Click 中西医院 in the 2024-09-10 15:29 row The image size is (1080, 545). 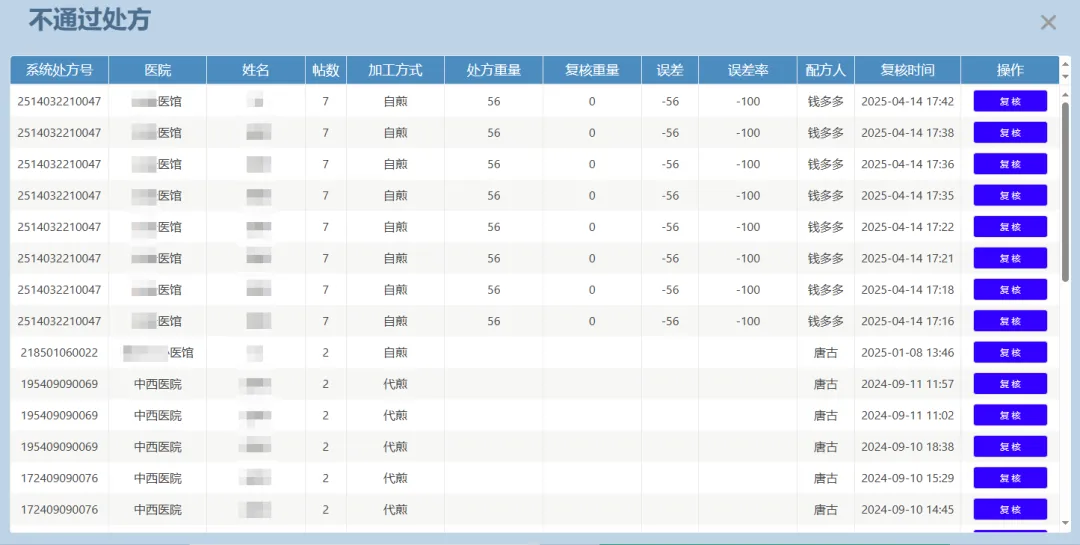[157, 479]
